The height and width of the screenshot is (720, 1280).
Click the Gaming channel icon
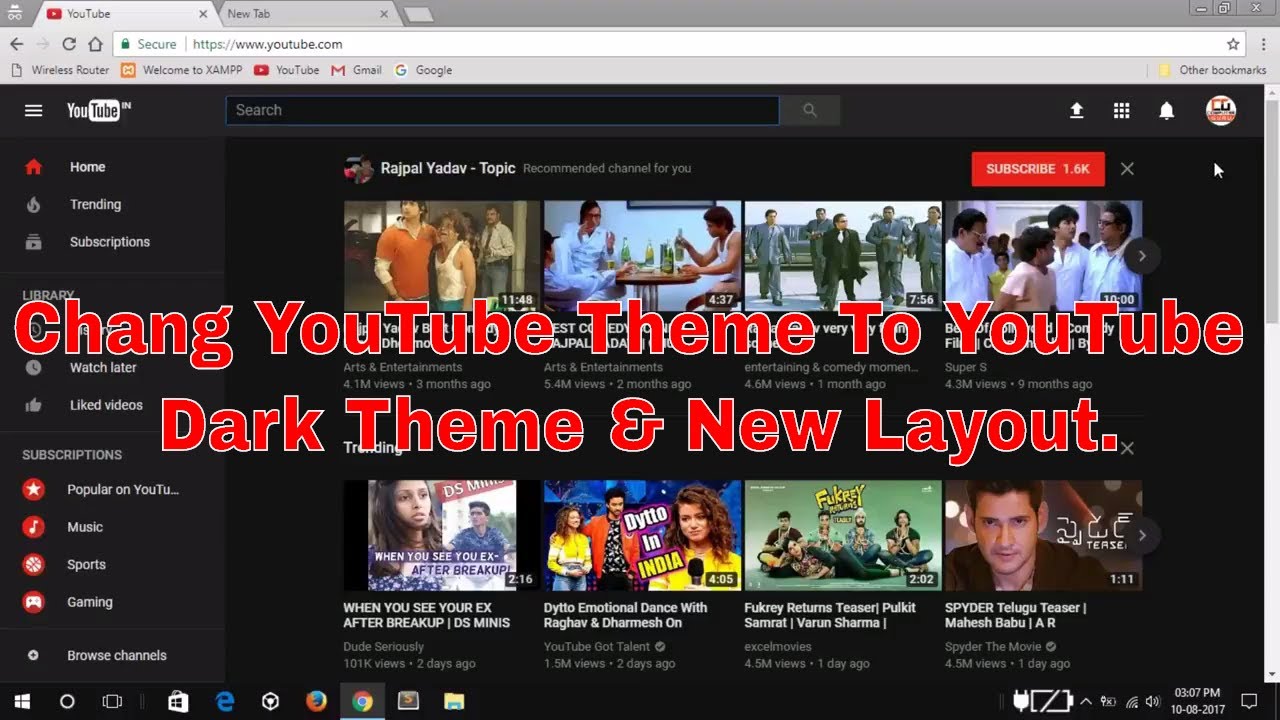point(34,602)
